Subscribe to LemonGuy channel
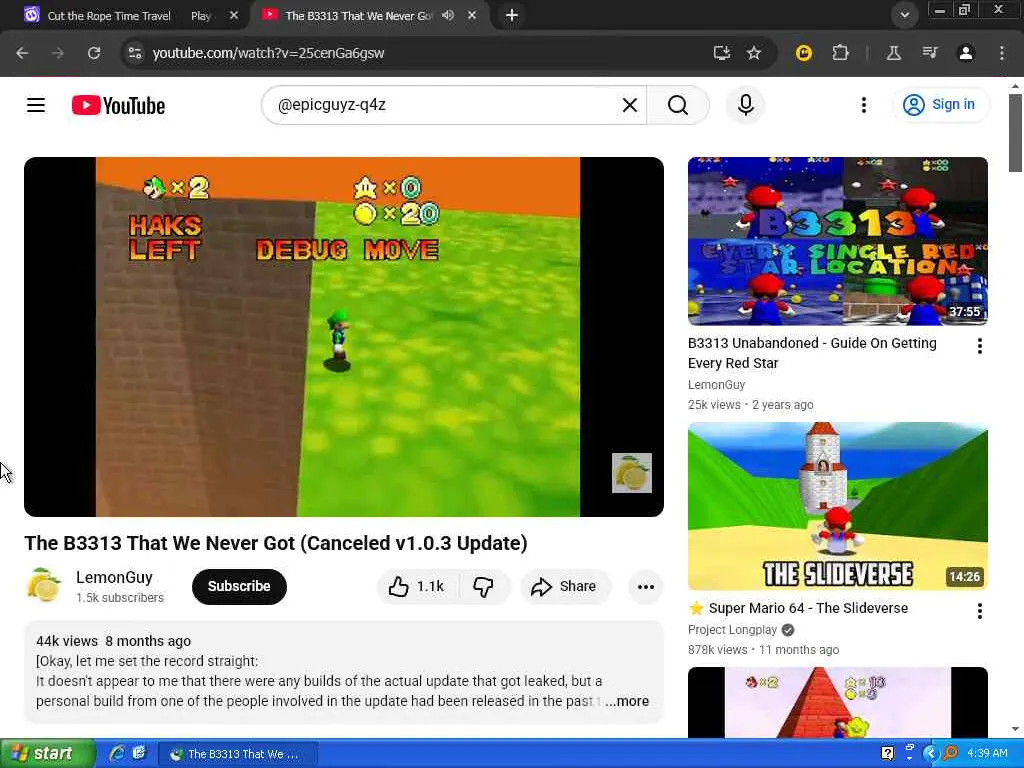Image resolution: width=1024 pixels, height=768 pixels. click(x=239, y=586)
